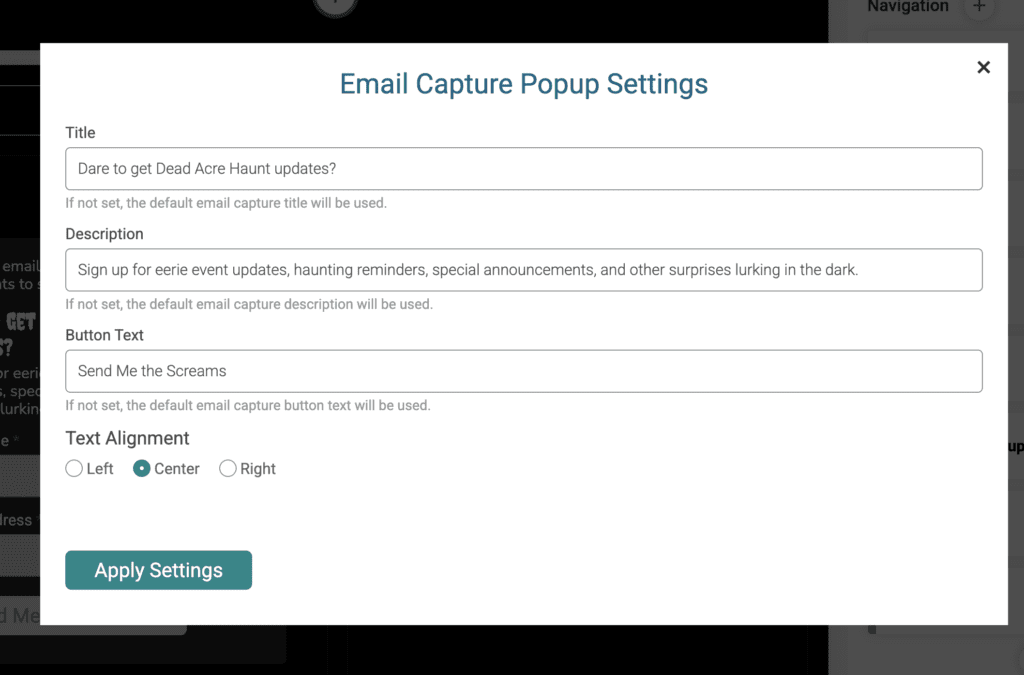
Task: Select the Left text alignment radio
Action: (x=74, y=468)
